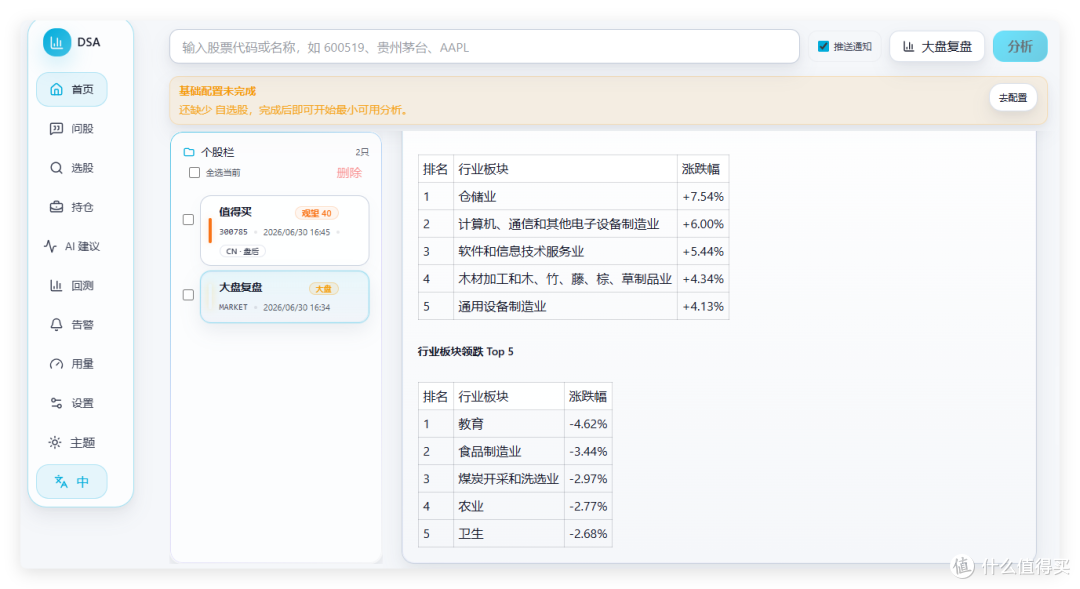Go to 选股 stock screening
Image resolution: width=1080 pixels, height=589 pixels.
[x=72, y=168]
